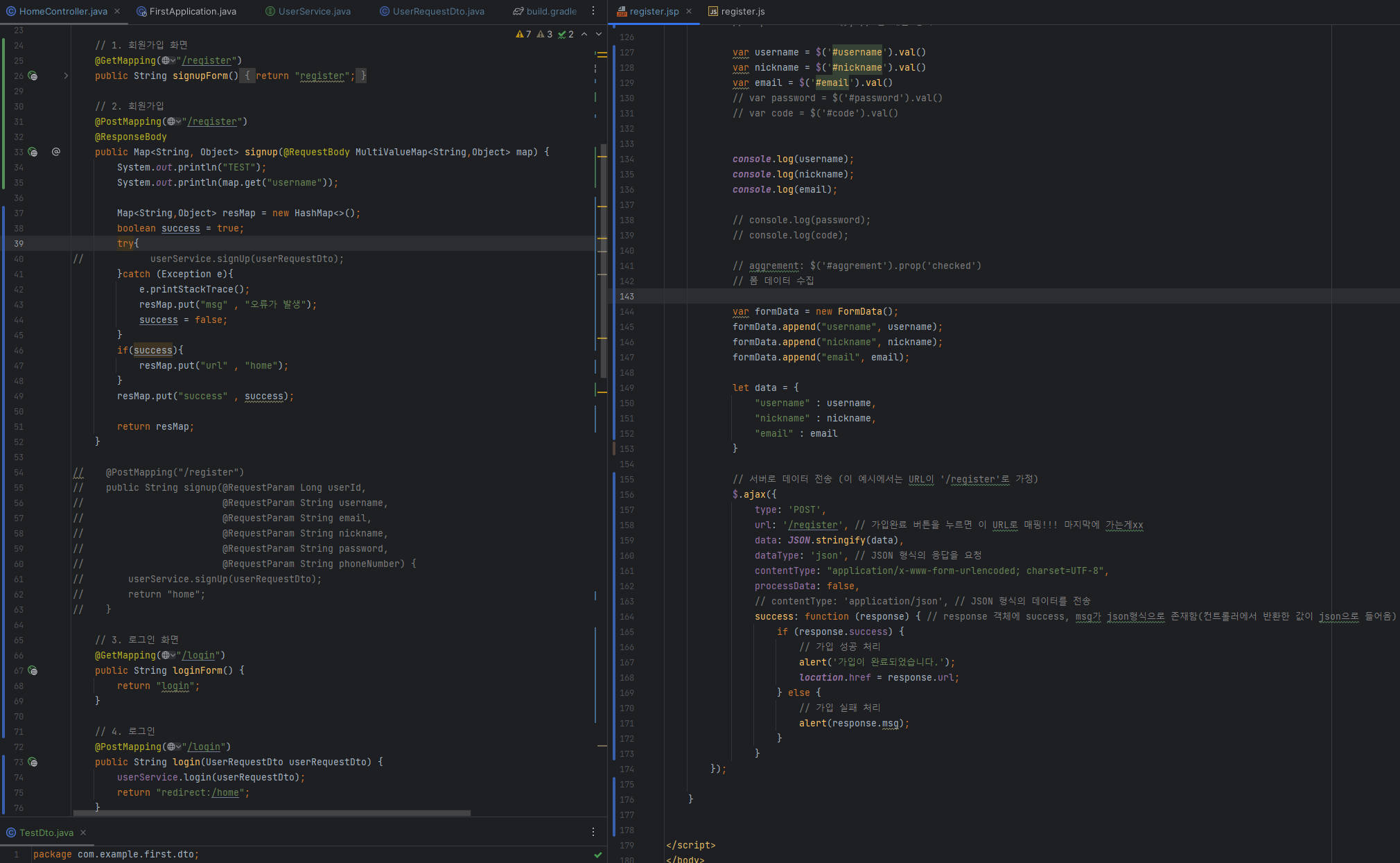This screenshot has height=863, width=1400.
Task: Click the /register link in the ajax url
Action: (814, 525)
